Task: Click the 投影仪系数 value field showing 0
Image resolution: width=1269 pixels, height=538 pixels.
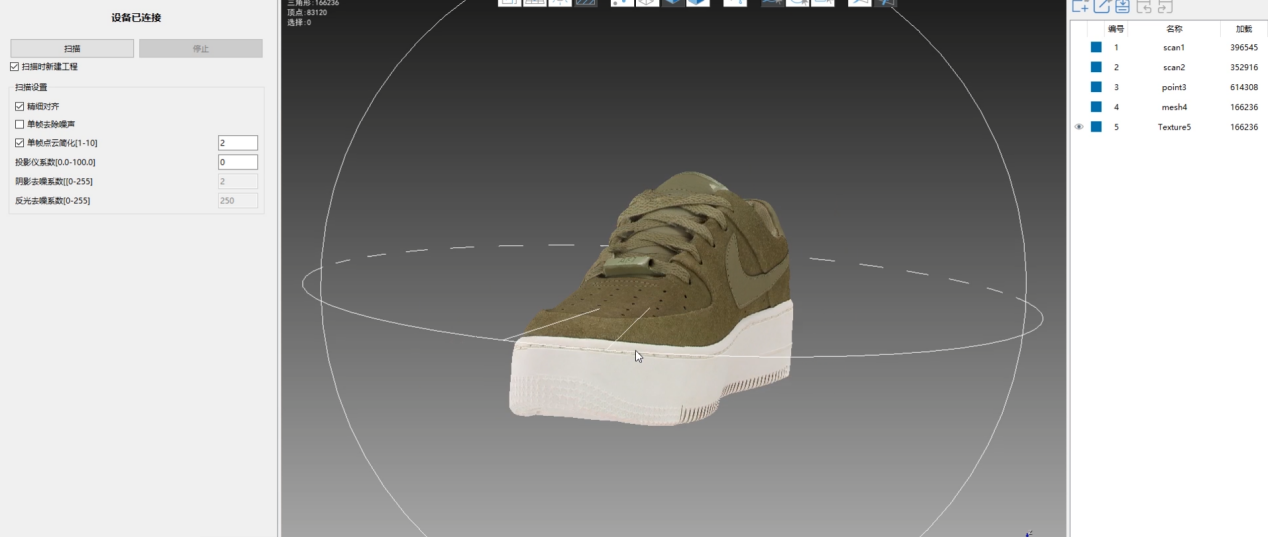Action: click(x=238, y=162)
